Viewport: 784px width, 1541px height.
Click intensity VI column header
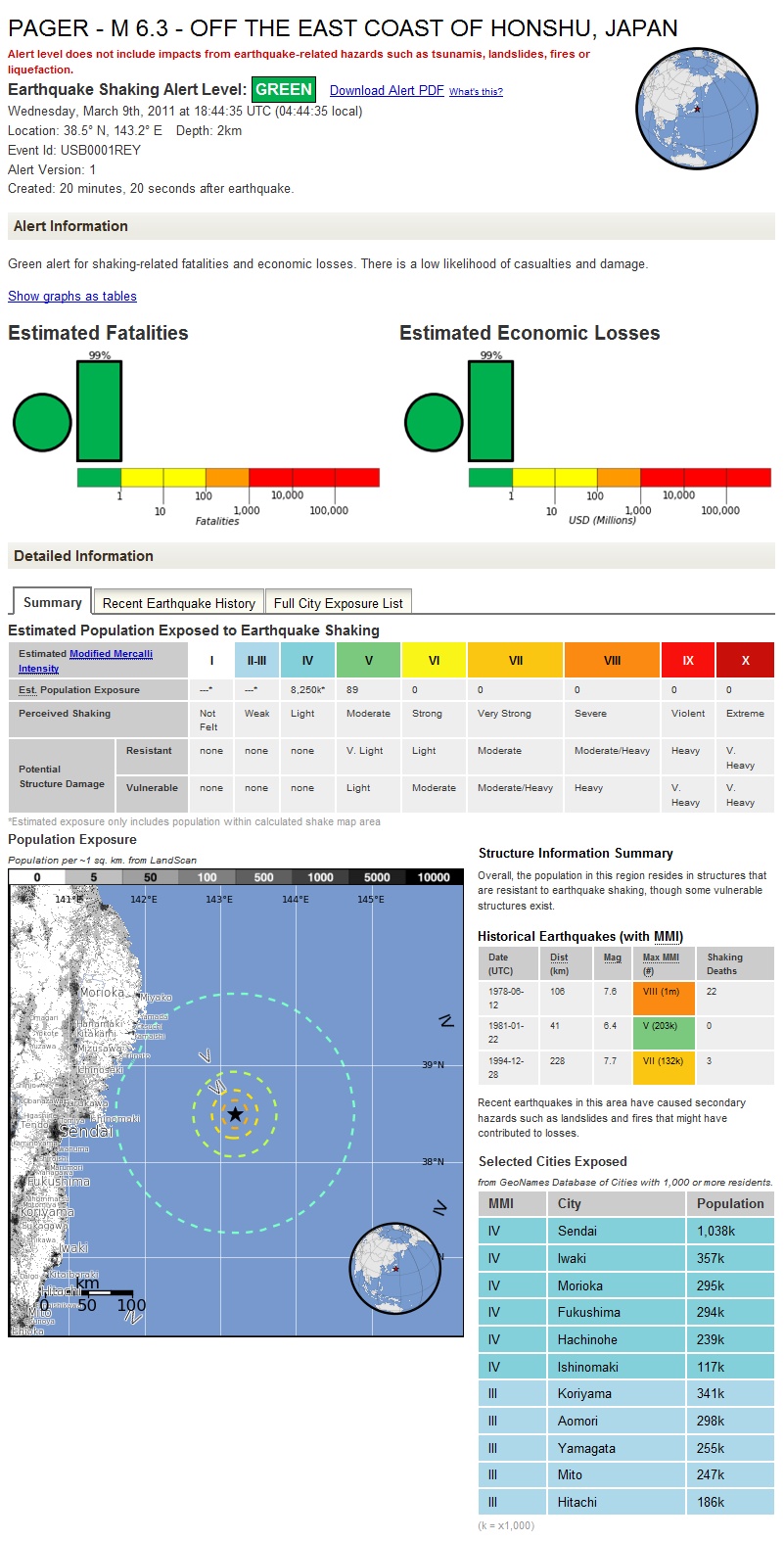tap(434, 660)
